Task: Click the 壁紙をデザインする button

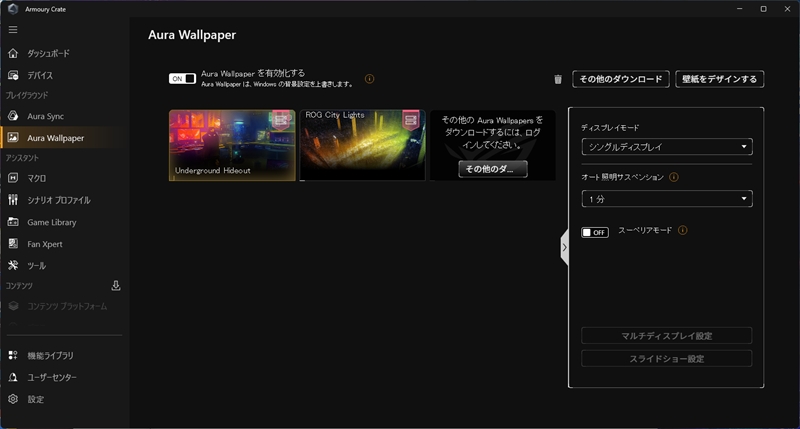Action: [720, 79]
